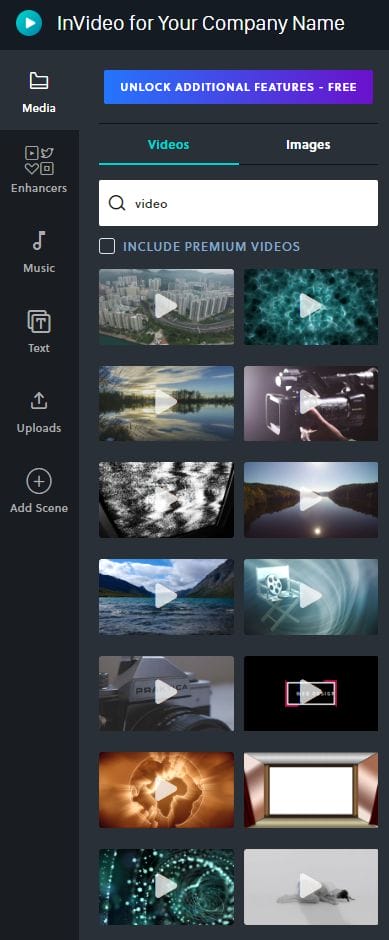Open the Uploads panel
Image resolution: width=389 pixels, height=940 pixels.
tap(39, 411)
